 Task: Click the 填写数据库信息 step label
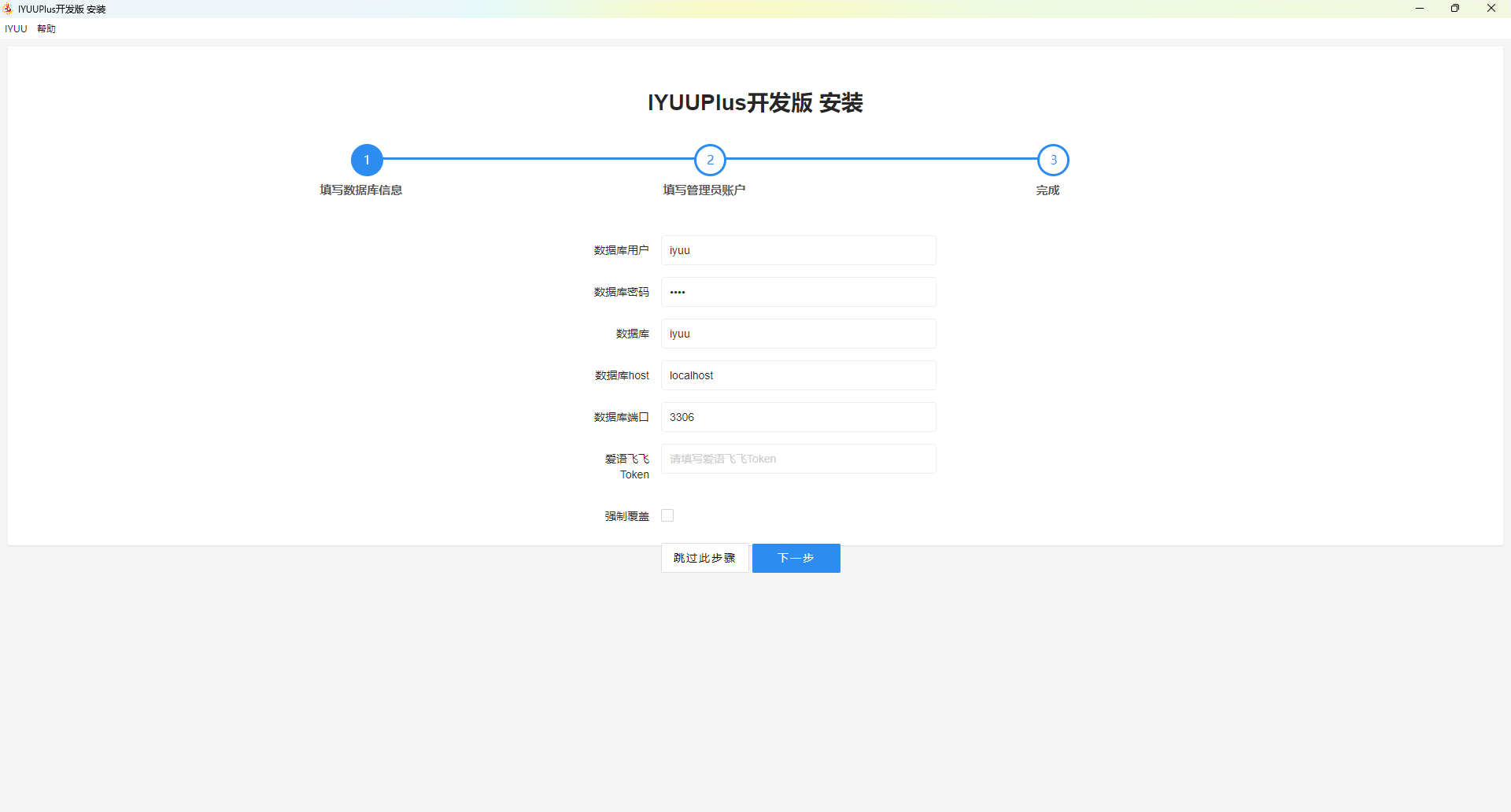pyautogui.click(x=361, y=190)
